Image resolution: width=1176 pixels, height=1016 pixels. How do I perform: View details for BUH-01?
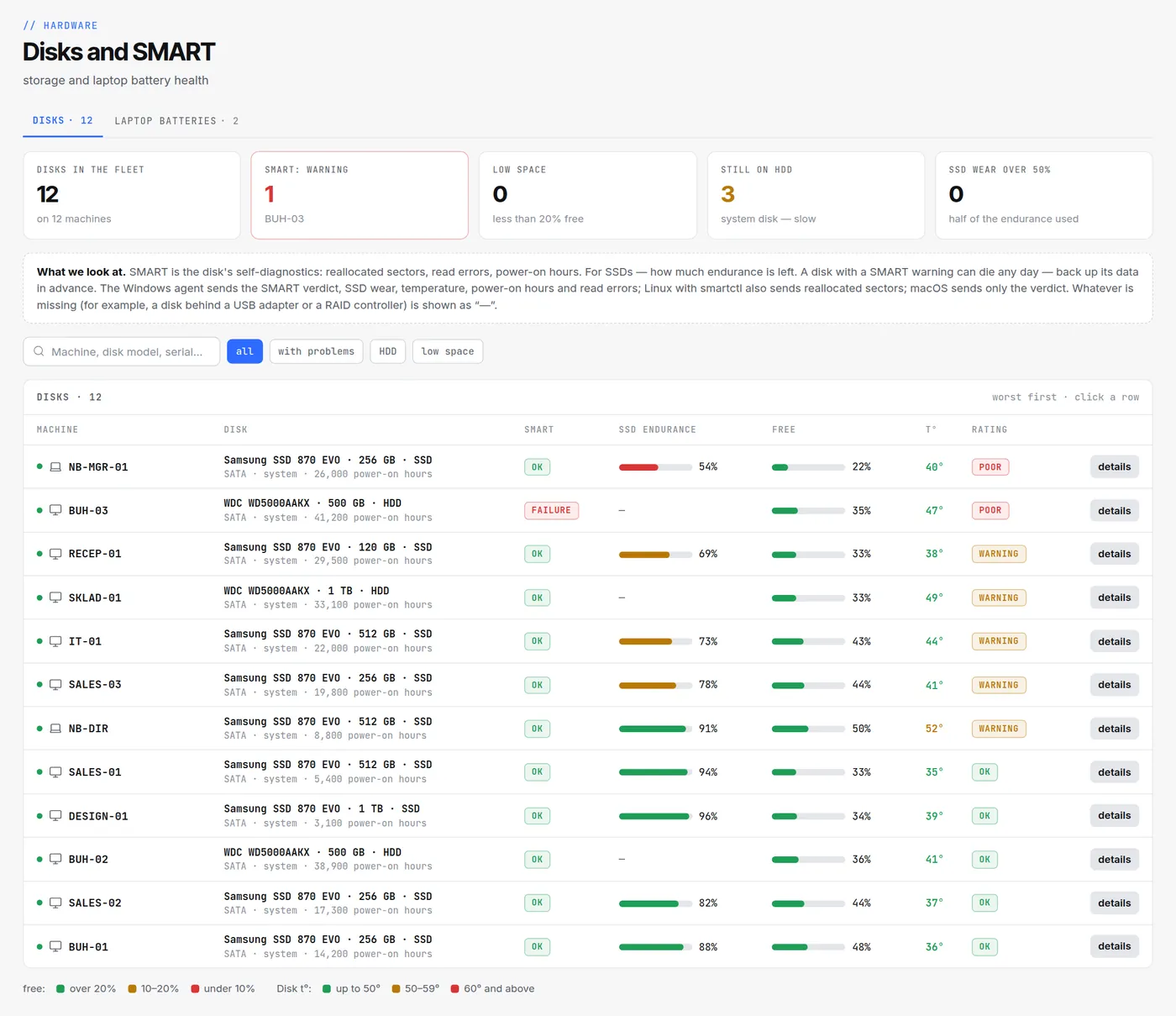click(x=1114, y=946)
